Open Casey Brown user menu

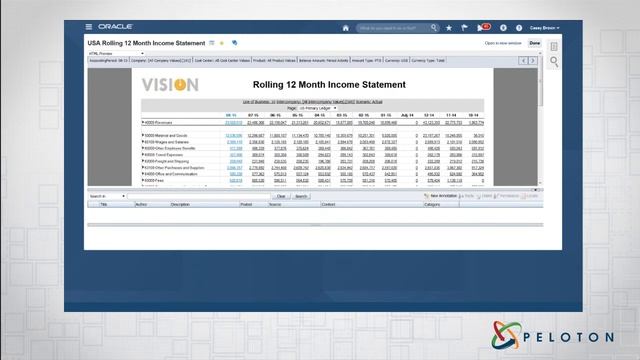(544, 28)
